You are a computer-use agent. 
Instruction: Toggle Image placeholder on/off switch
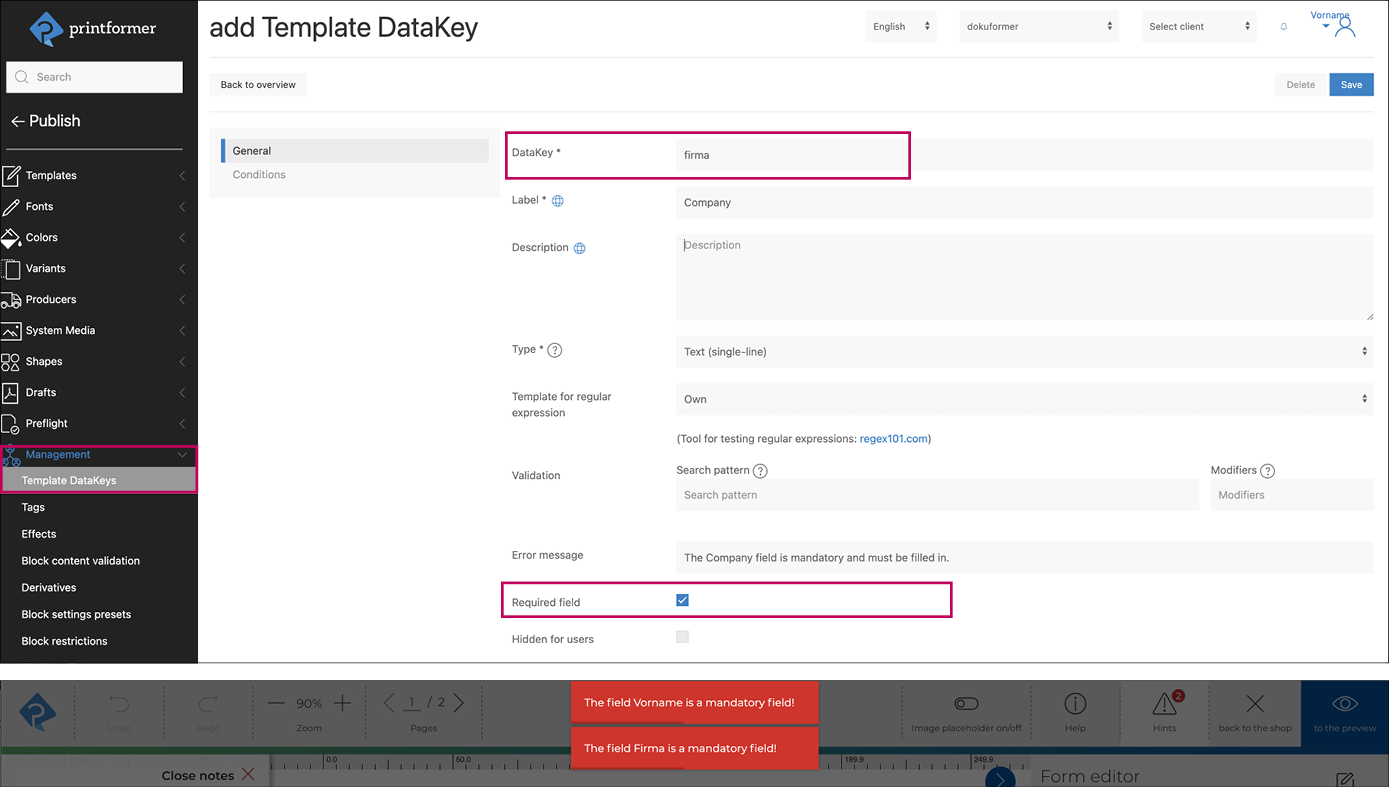pos(966,704)
